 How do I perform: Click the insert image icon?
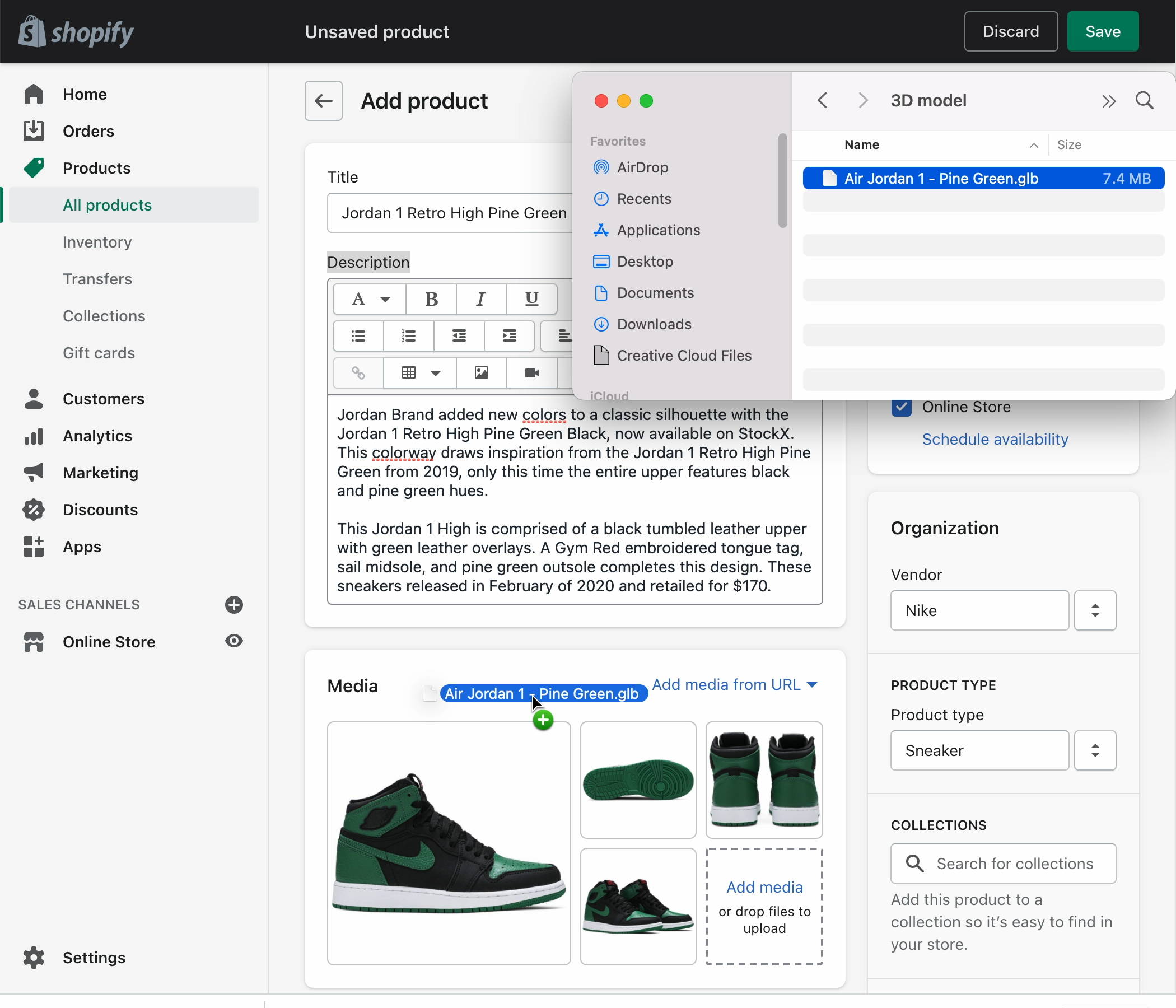[481, 373]
